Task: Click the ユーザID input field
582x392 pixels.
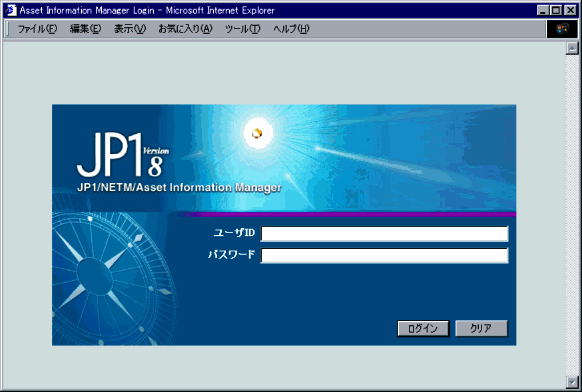Action: pyautogui.click(x=385, y=234)
